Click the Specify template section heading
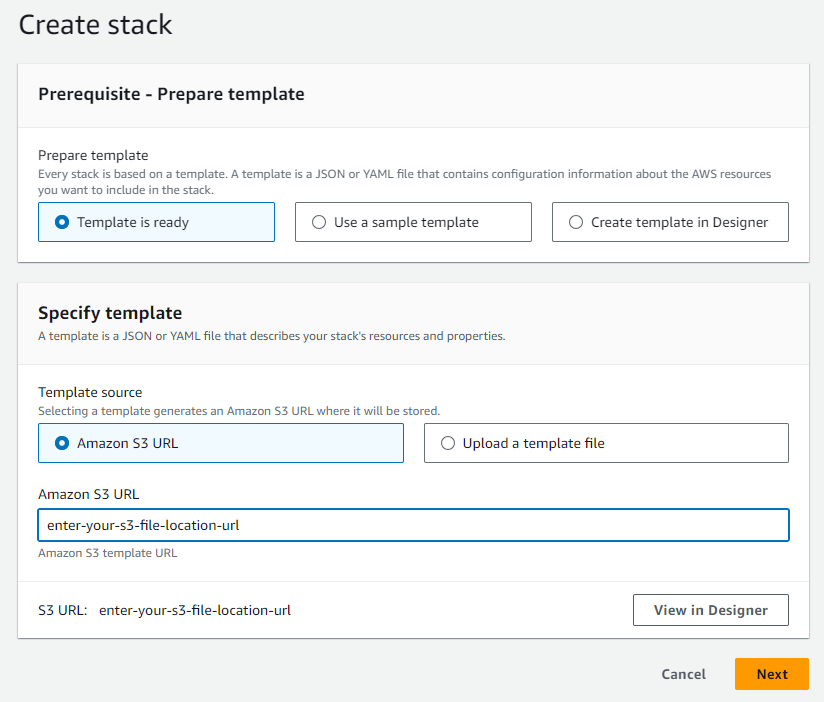The image size is (824, 702). point(110,313)
